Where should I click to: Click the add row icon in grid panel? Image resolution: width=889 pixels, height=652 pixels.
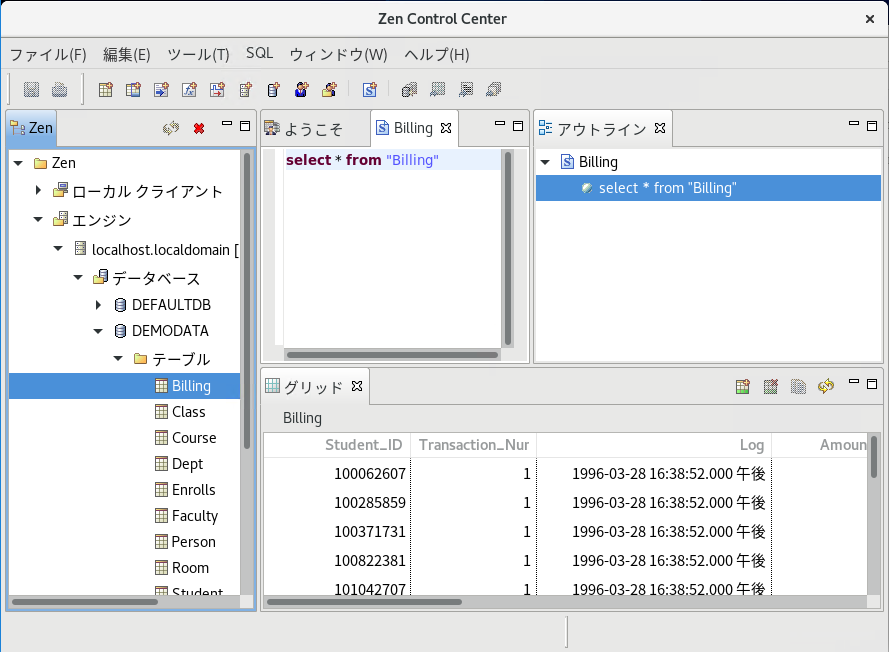pos(742,386)
